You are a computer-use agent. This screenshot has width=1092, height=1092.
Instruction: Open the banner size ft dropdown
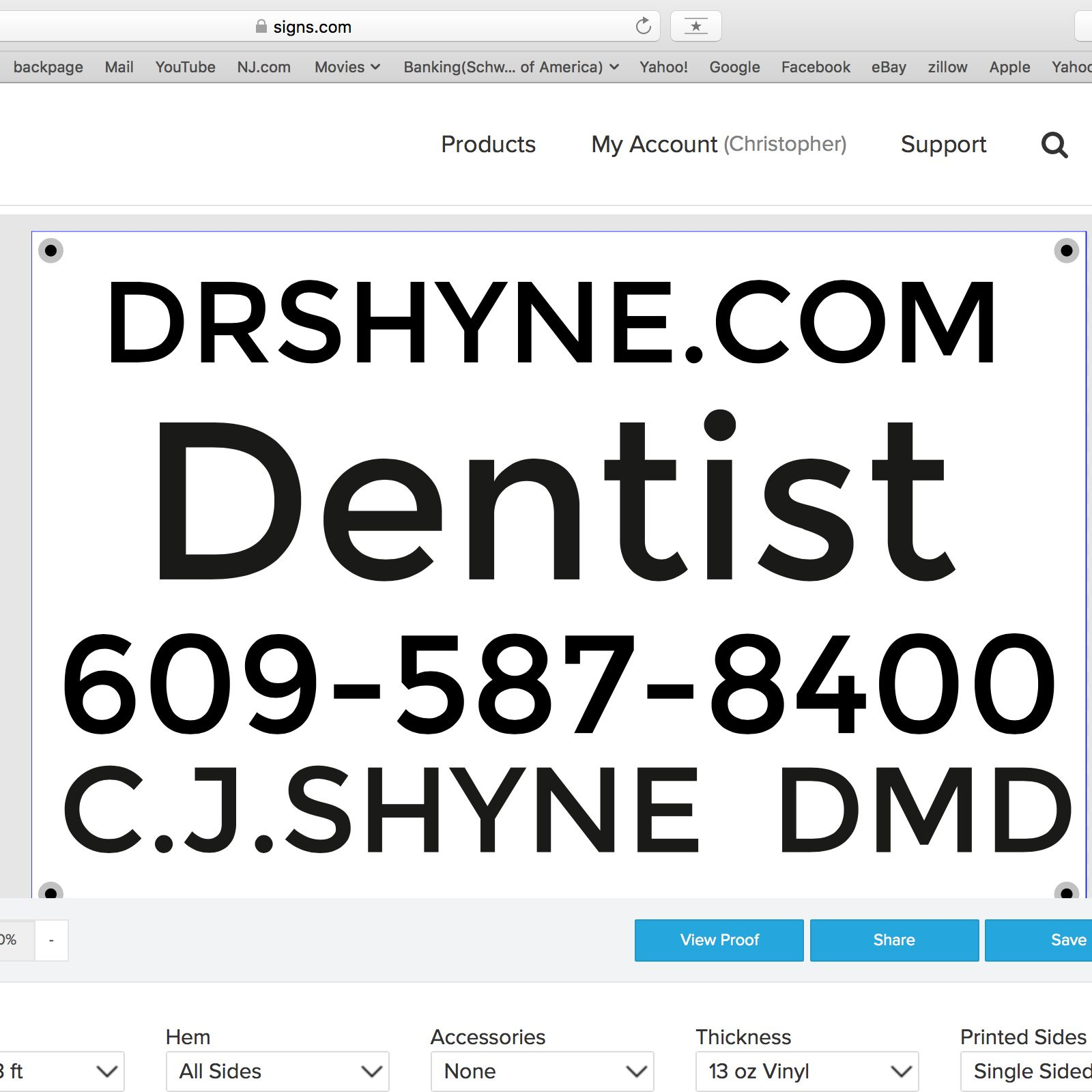tap(61, 1071)
